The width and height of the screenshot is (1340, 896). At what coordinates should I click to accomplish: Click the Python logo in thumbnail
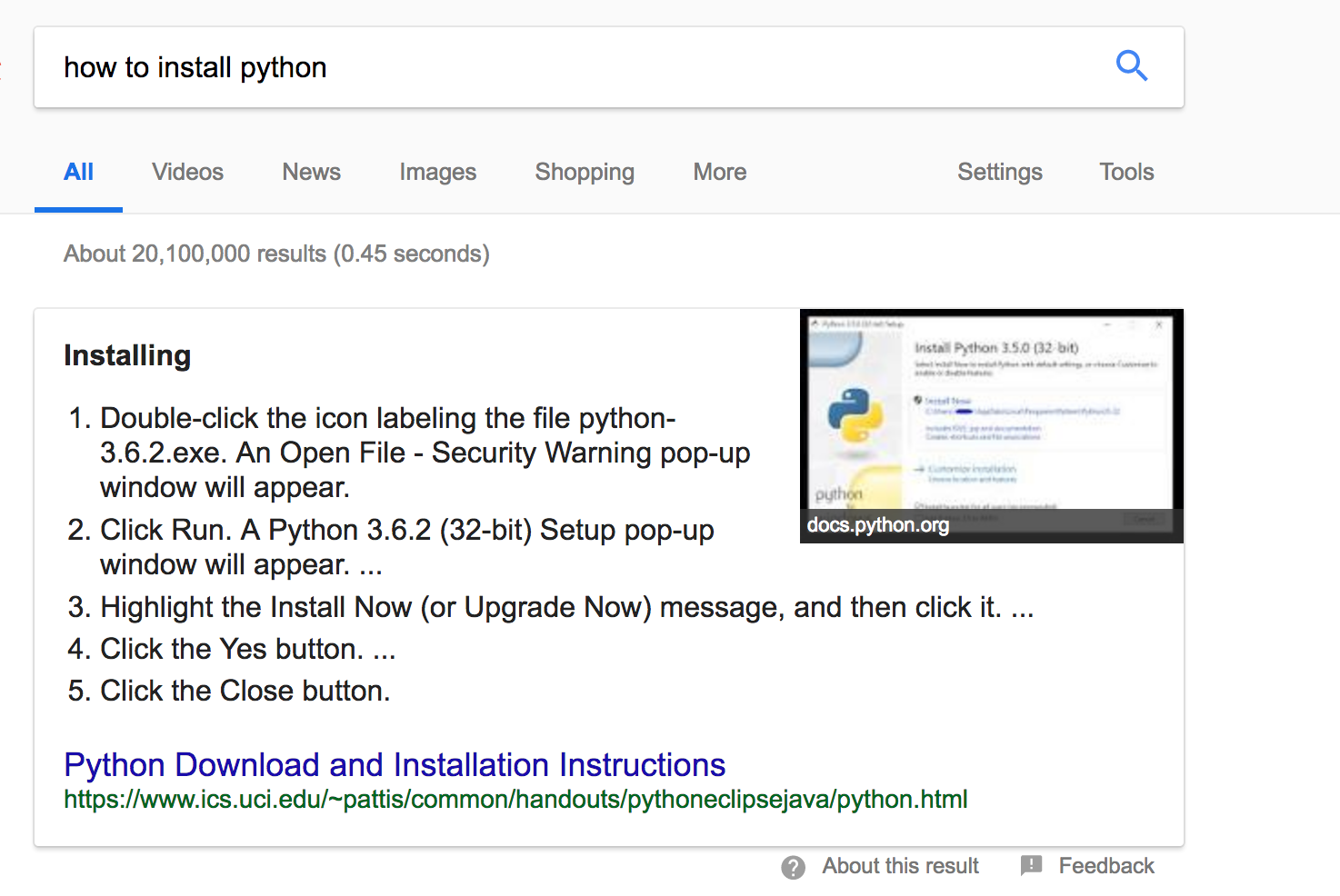(855, 415)
